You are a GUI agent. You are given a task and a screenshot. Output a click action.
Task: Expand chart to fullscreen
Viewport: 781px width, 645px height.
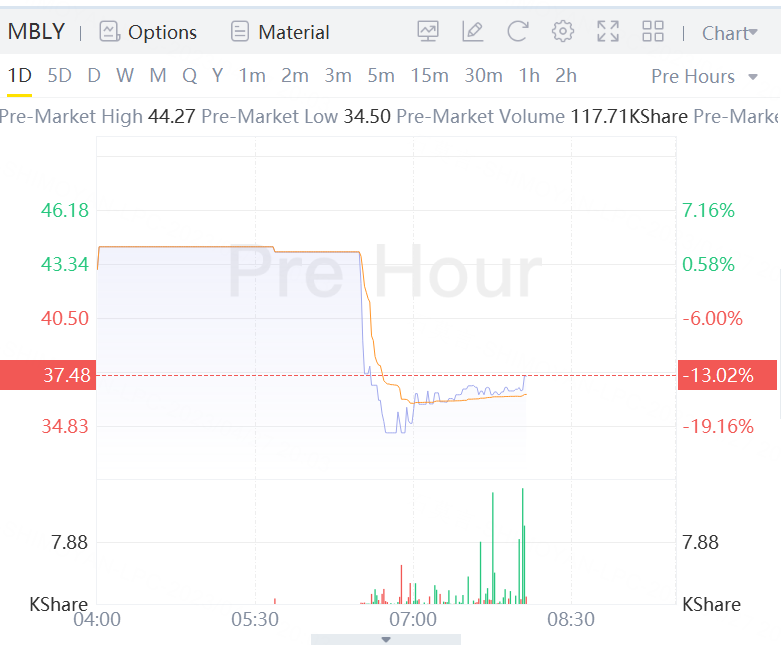pyautogui.click(x=608, y=32)
